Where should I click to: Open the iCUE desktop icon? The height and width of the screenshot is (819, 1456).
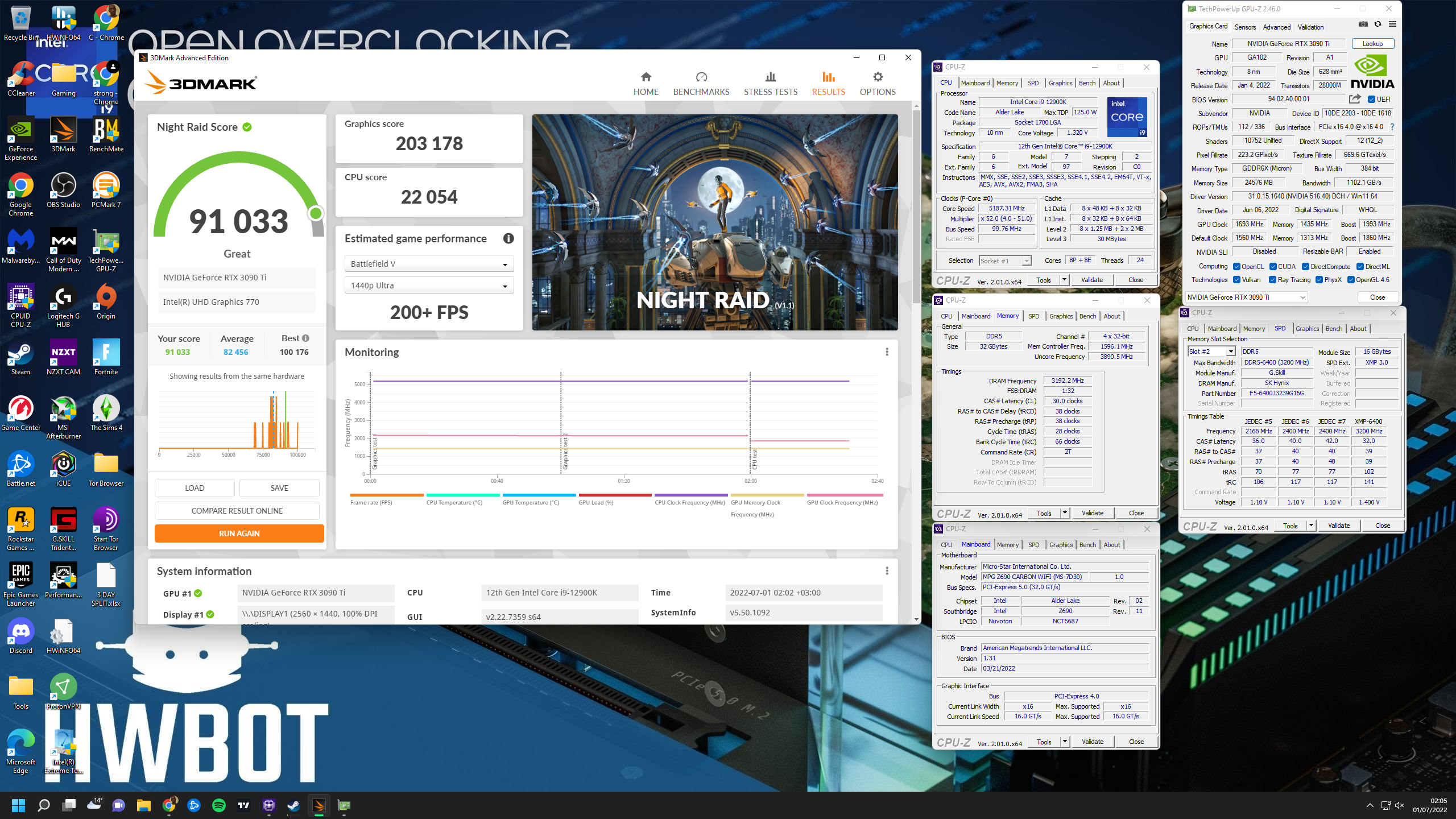click(63, 469)
